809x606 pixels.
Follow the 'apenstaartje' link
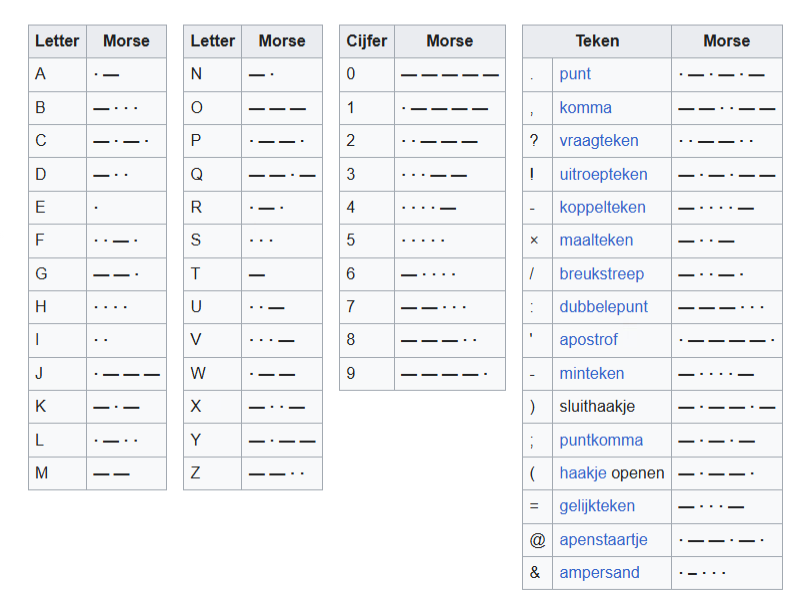[x=603, y=539]
